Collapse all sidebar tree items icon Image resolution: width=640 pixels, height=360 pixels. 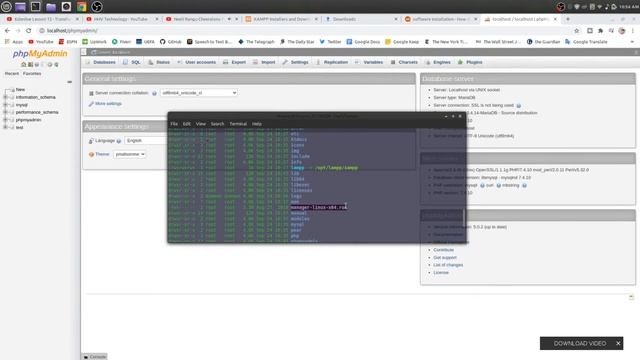[x=69, y=82]
